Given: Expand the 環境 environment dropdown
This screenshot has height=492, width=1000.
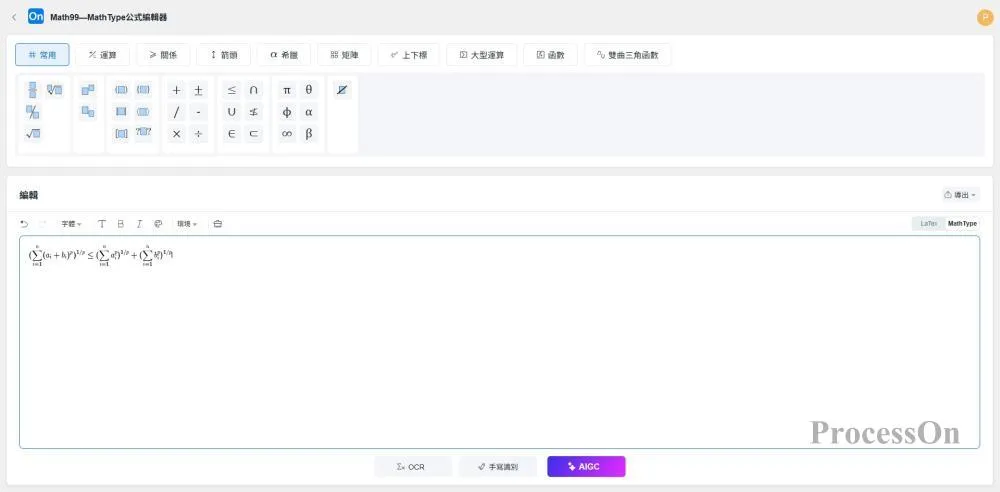Looking at the screenshot, I should pos(187,224).
